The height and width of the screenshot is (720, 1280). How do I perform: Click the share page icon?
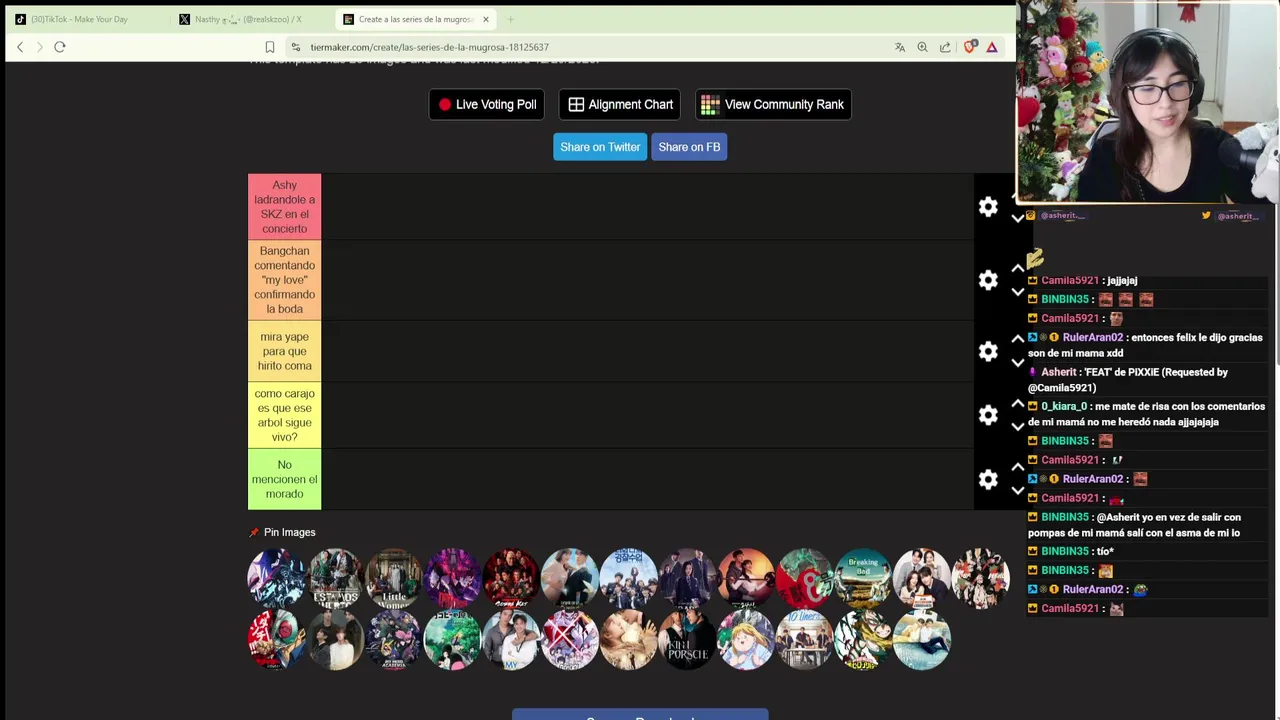coord(945,47)
